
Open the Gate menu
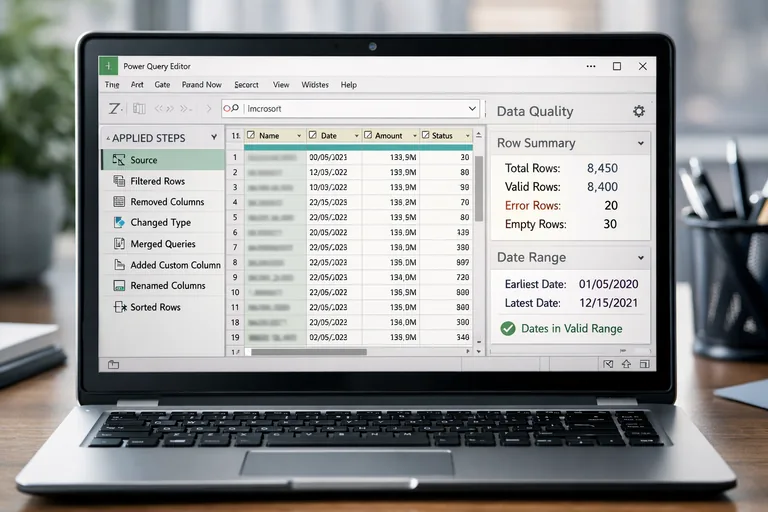coord(162,85)
